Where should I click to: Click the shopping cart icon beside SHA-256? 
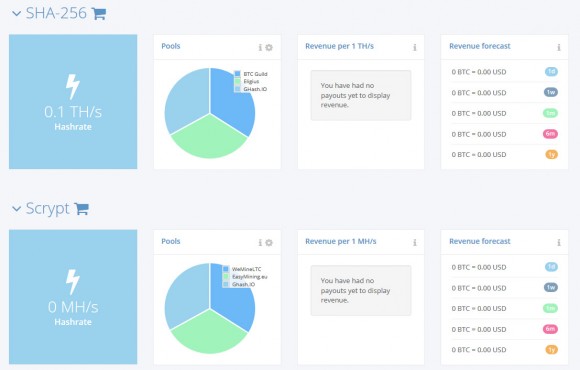click(x=99, y=14)
